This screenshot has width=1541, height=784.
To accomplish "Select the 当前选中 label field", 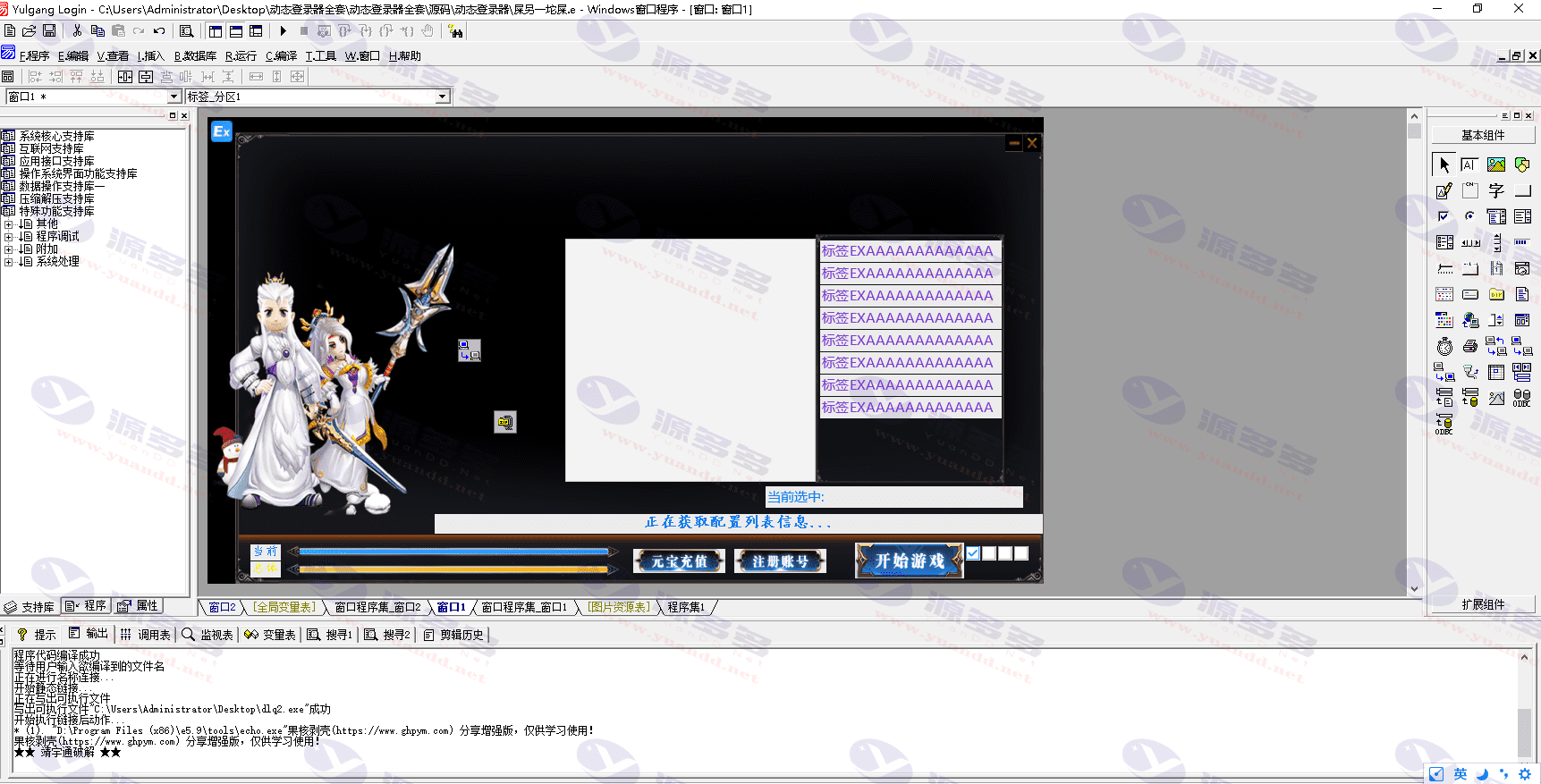I will (x=894, y=497).
